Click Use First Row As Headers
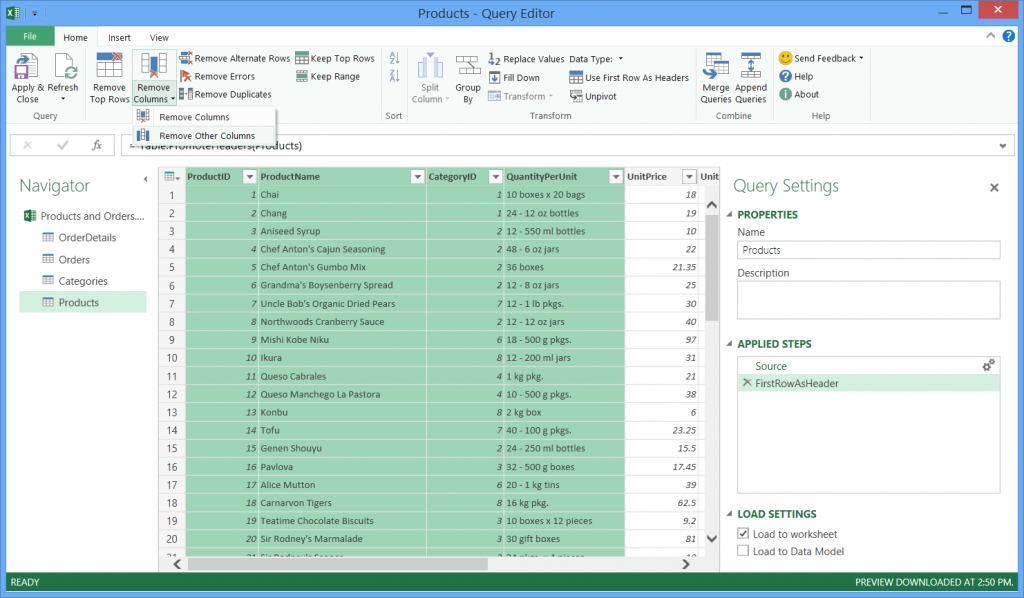 tap(629, 78)
